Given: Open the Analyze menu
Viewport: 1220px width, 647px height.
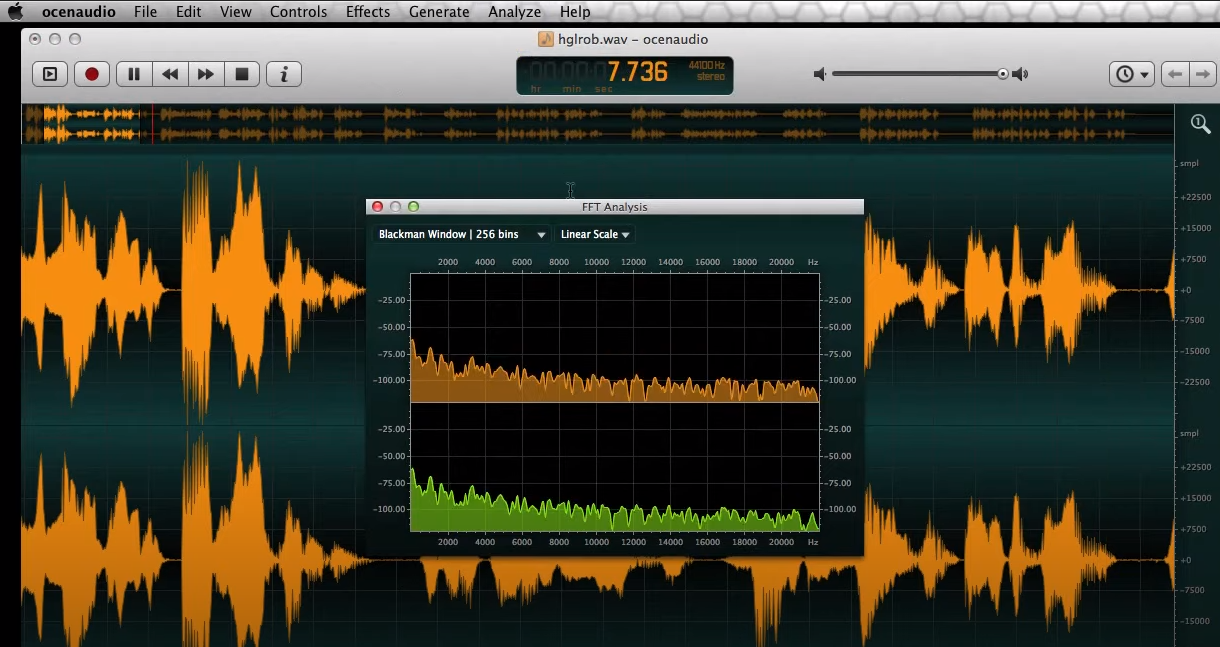Looking at the screenshot, I should (x=514, y=11).
